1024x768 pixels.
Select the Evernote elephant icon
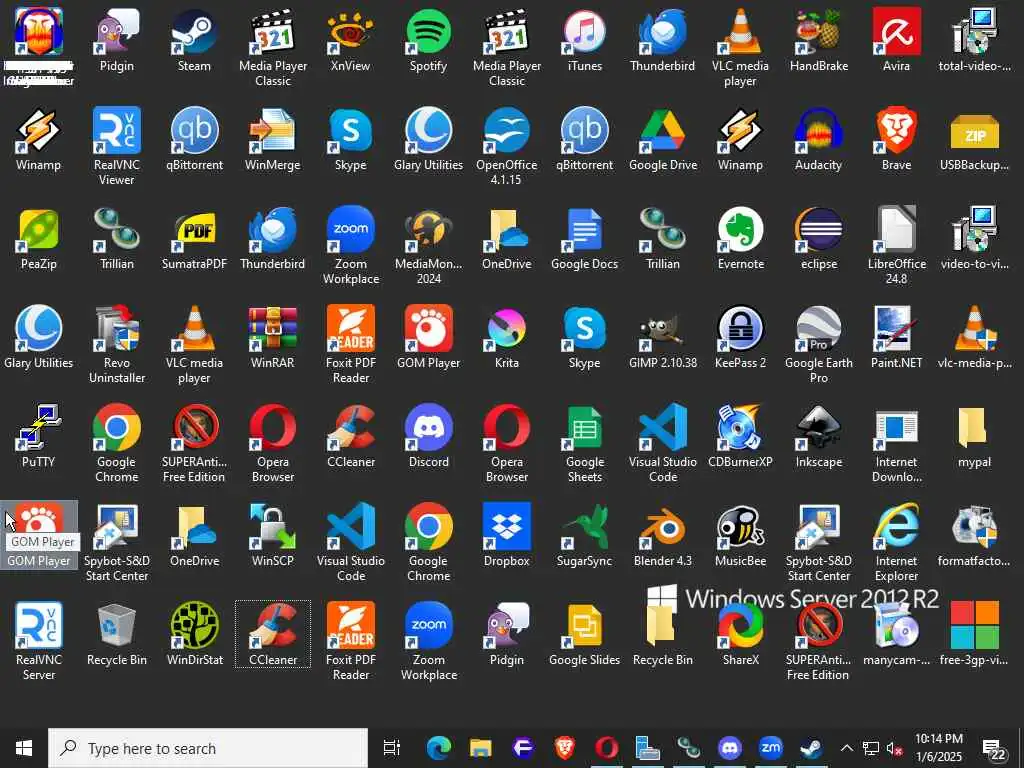coord(741,239)
